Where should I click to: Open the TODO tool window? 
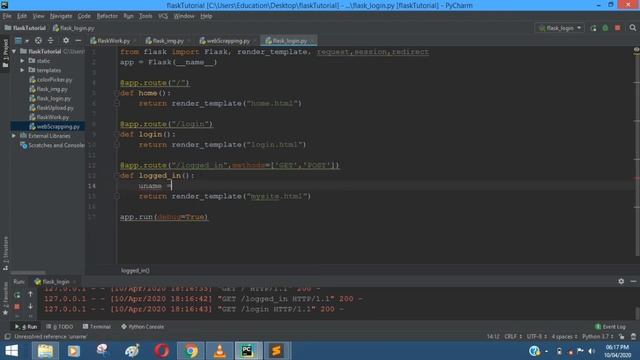[60, 327]
